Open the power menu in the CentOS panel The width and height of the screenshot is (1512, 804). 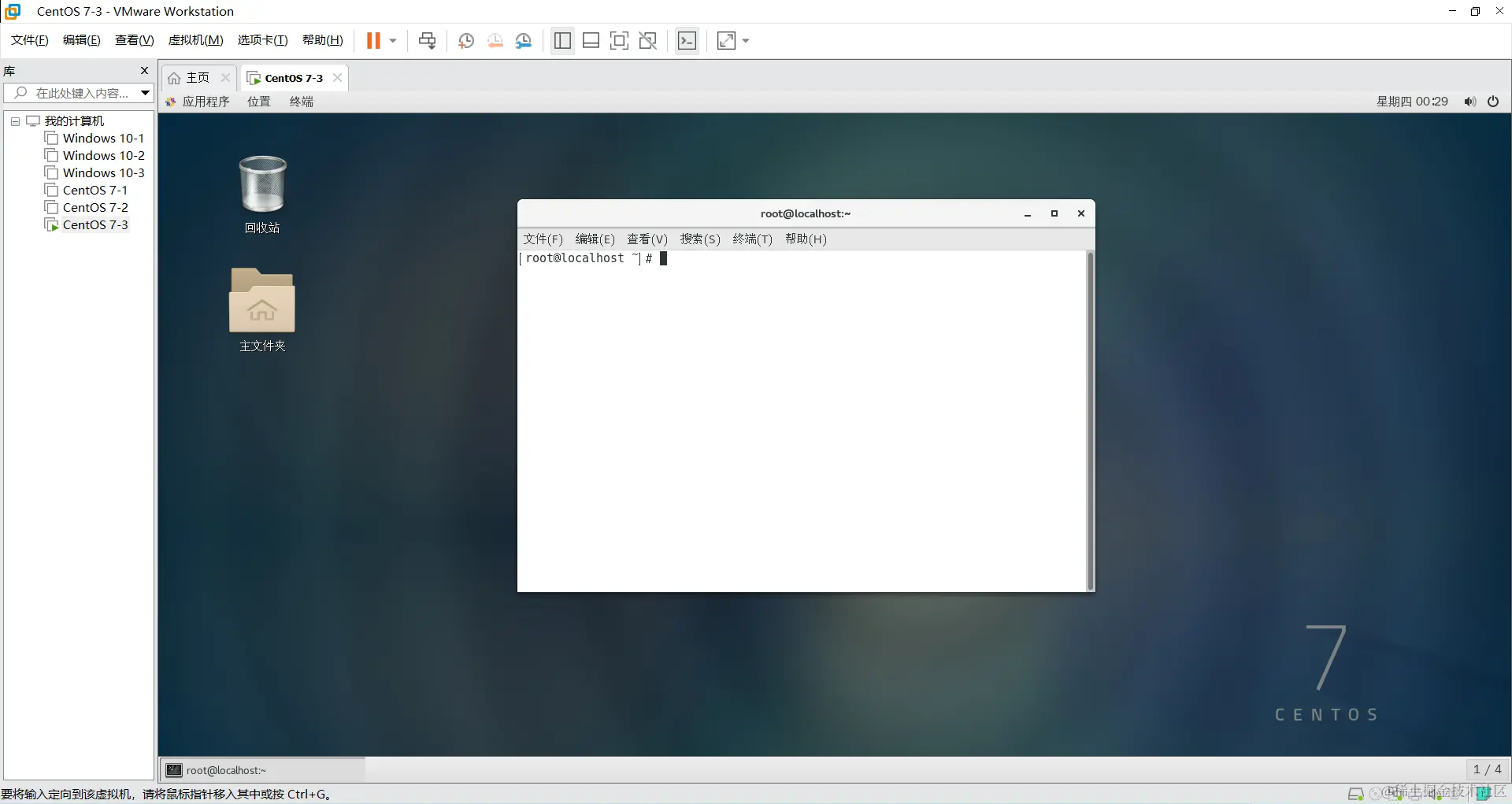point(1493,102)
